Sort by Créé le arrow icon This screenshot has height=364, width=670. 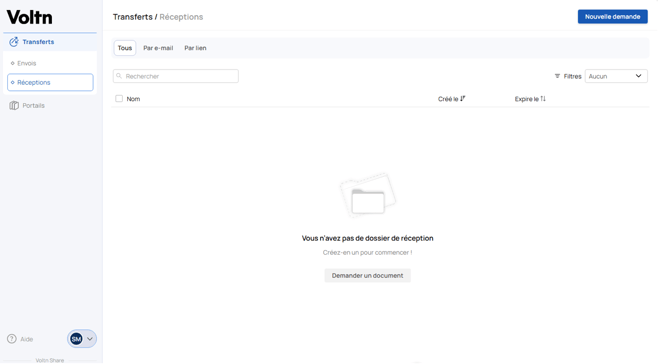(x=463, y=99)
